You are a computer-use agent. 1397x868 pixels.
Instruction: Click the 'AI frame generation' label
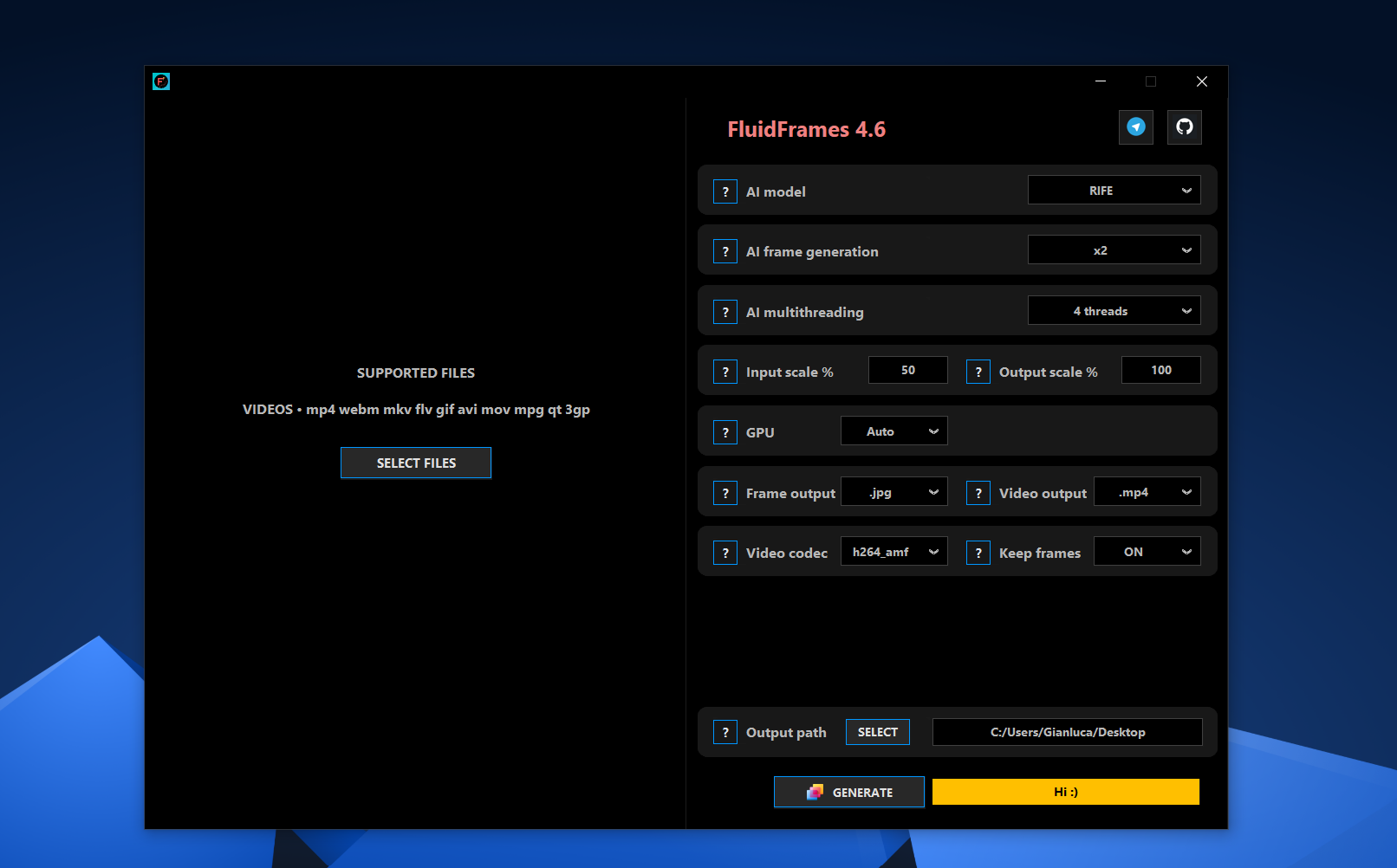point(812,252)
